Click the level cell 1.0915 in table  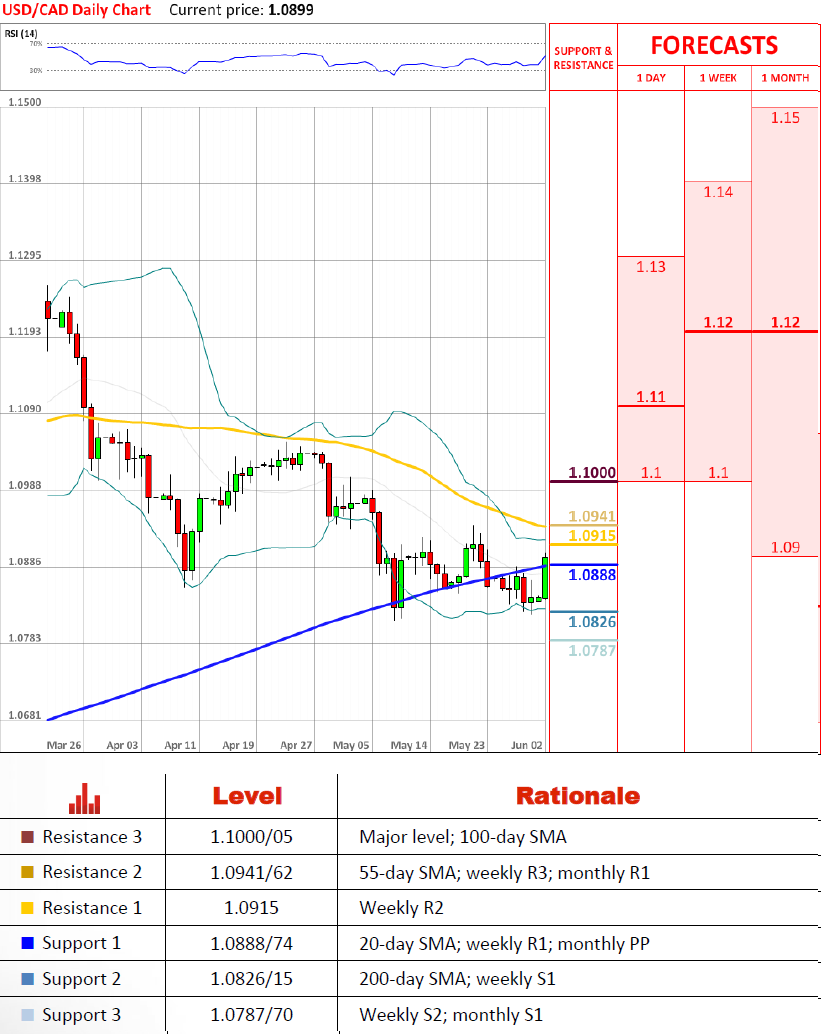251,908
